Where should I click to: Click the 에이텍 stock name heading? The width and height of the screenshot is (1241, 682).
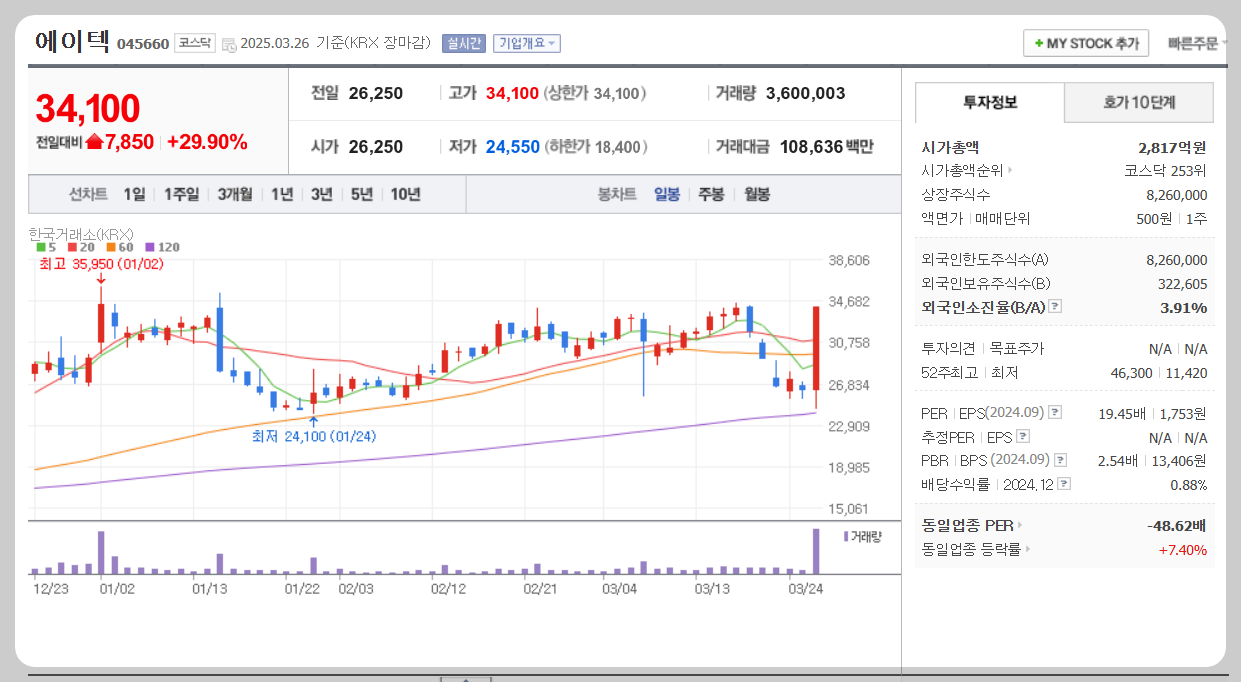tap(73, 41)
